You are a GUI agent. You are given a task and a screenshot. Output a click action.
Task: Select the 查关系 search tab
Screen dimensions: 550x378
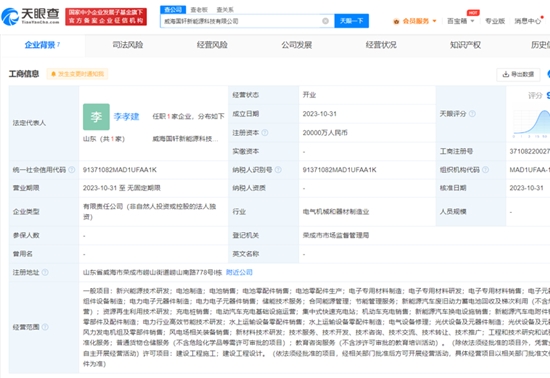coord(225,9)
